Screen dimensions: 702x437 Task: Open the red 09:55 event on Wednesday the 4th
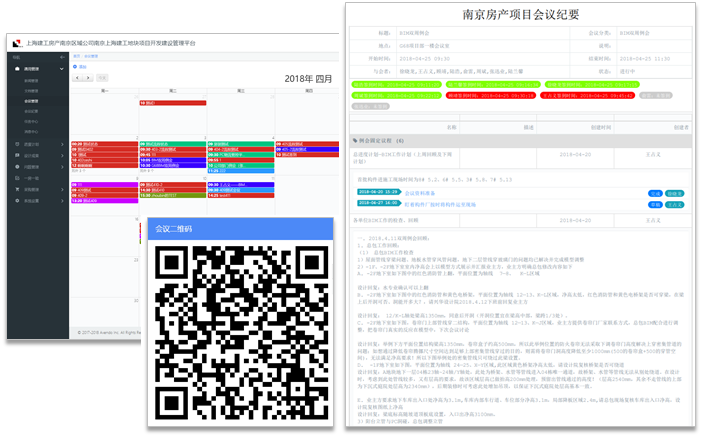click(241, 160)
